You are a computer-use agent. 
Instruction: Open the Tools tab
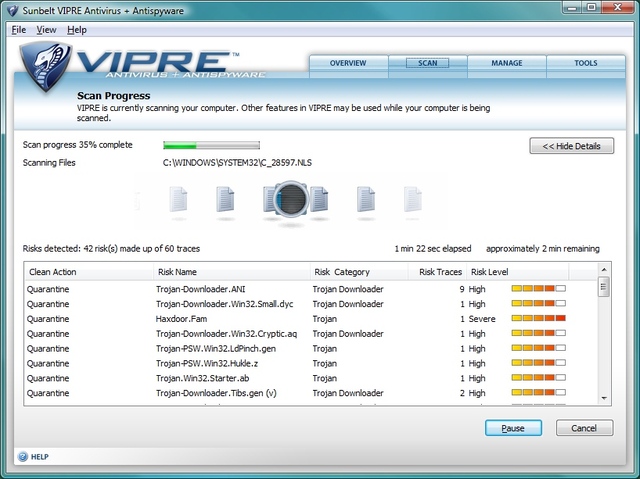click(x=586, y=63)
